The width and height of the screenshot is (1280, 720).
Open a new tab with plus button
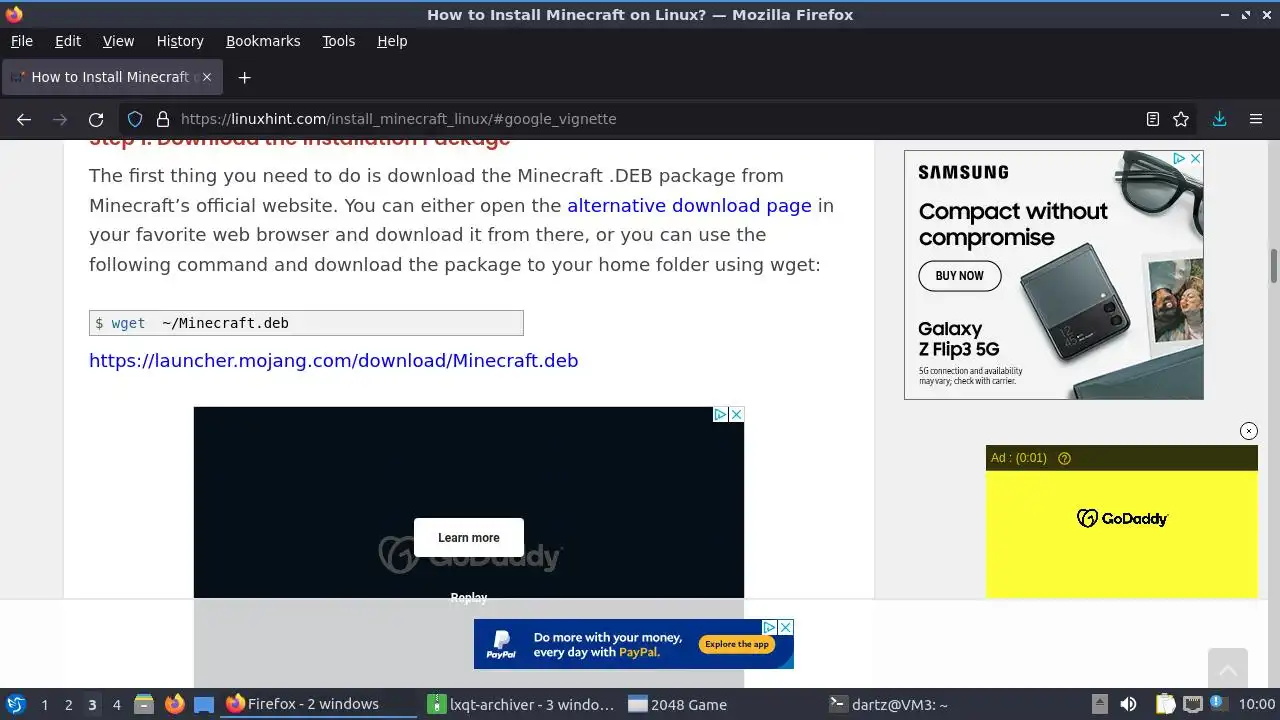[244, 77]
